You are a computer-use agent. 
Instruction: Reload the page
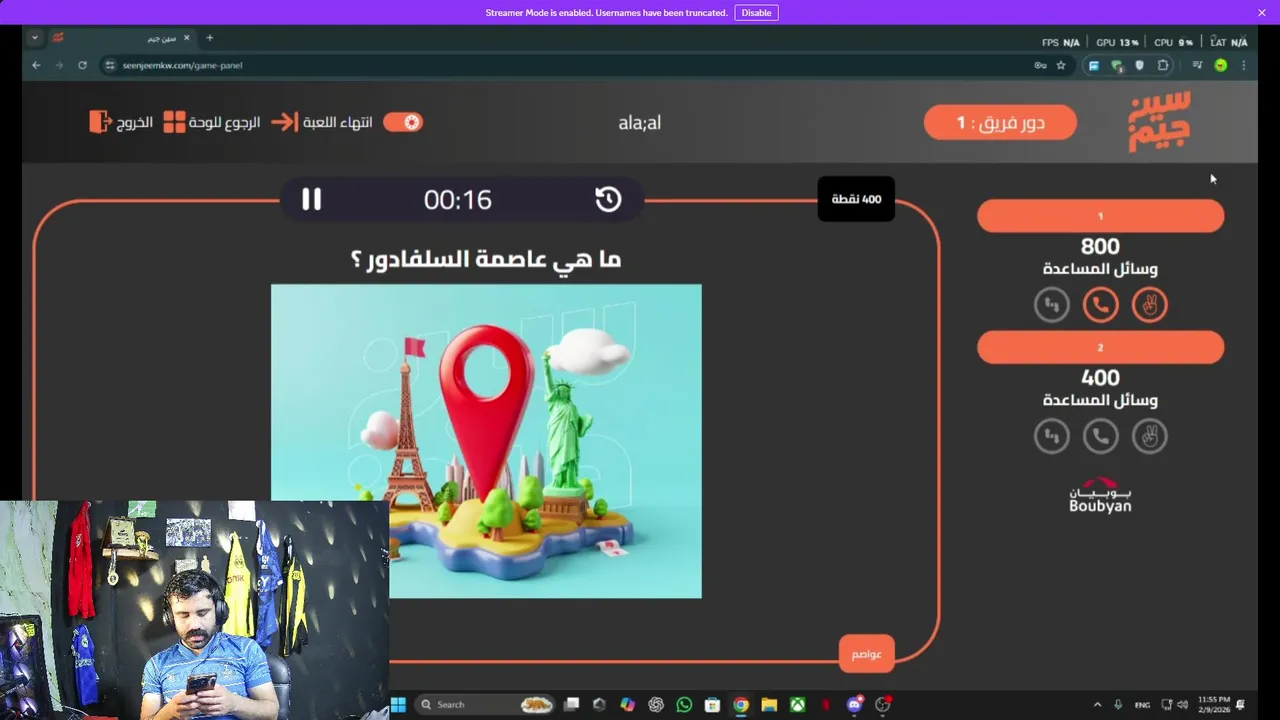[x=82, y=65]
